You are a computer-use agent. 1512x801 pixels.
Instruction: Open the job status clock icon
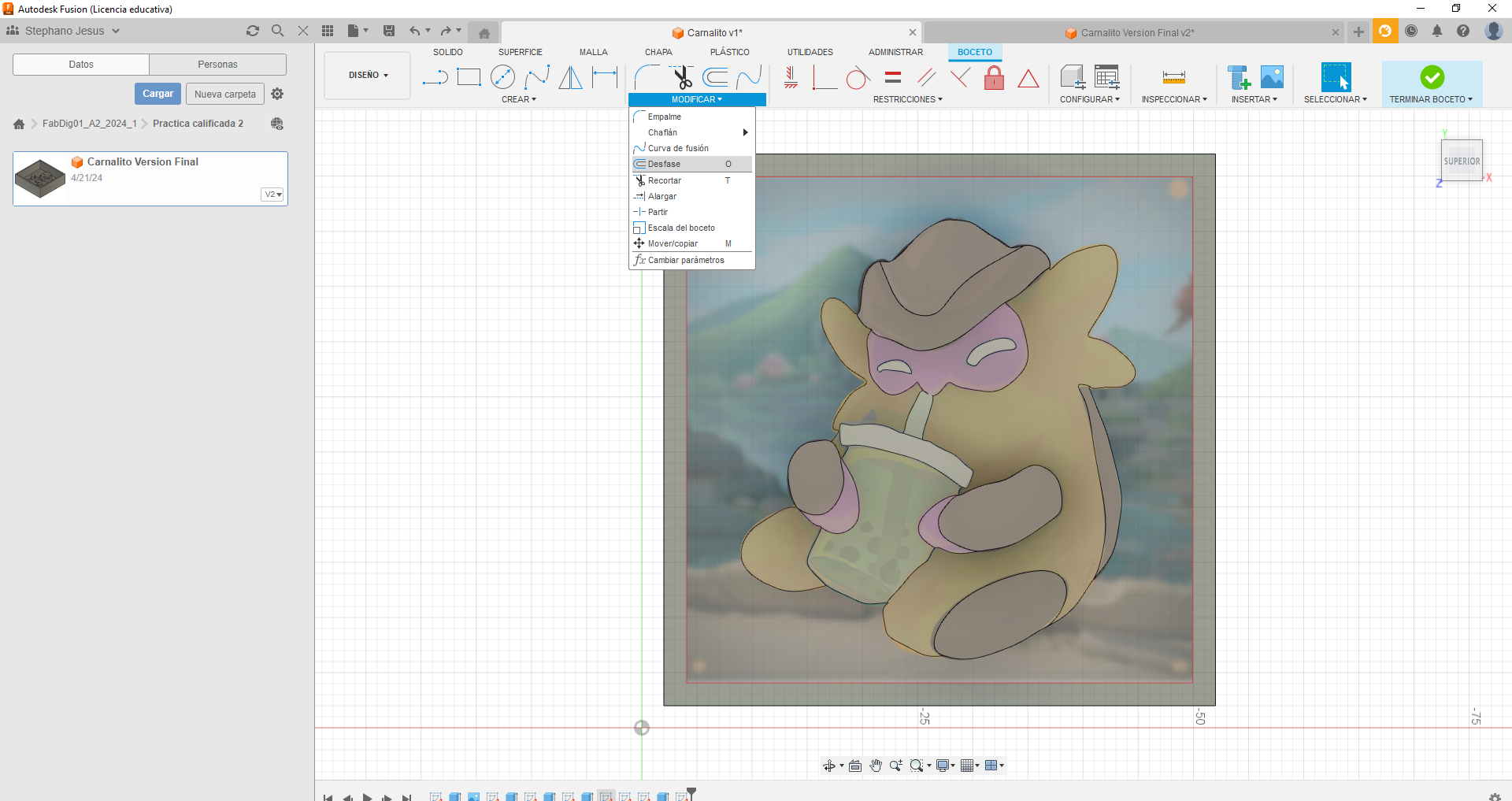click(x=1411, y=31)
